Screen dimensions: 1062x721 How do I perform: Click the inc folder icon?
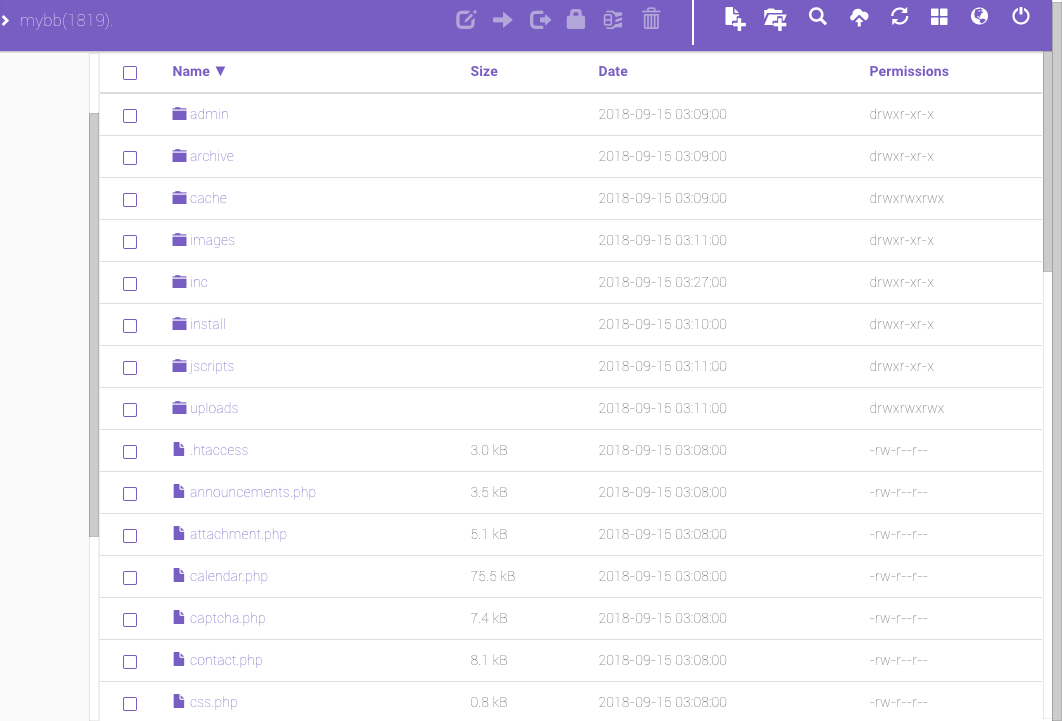coord(179,282)
